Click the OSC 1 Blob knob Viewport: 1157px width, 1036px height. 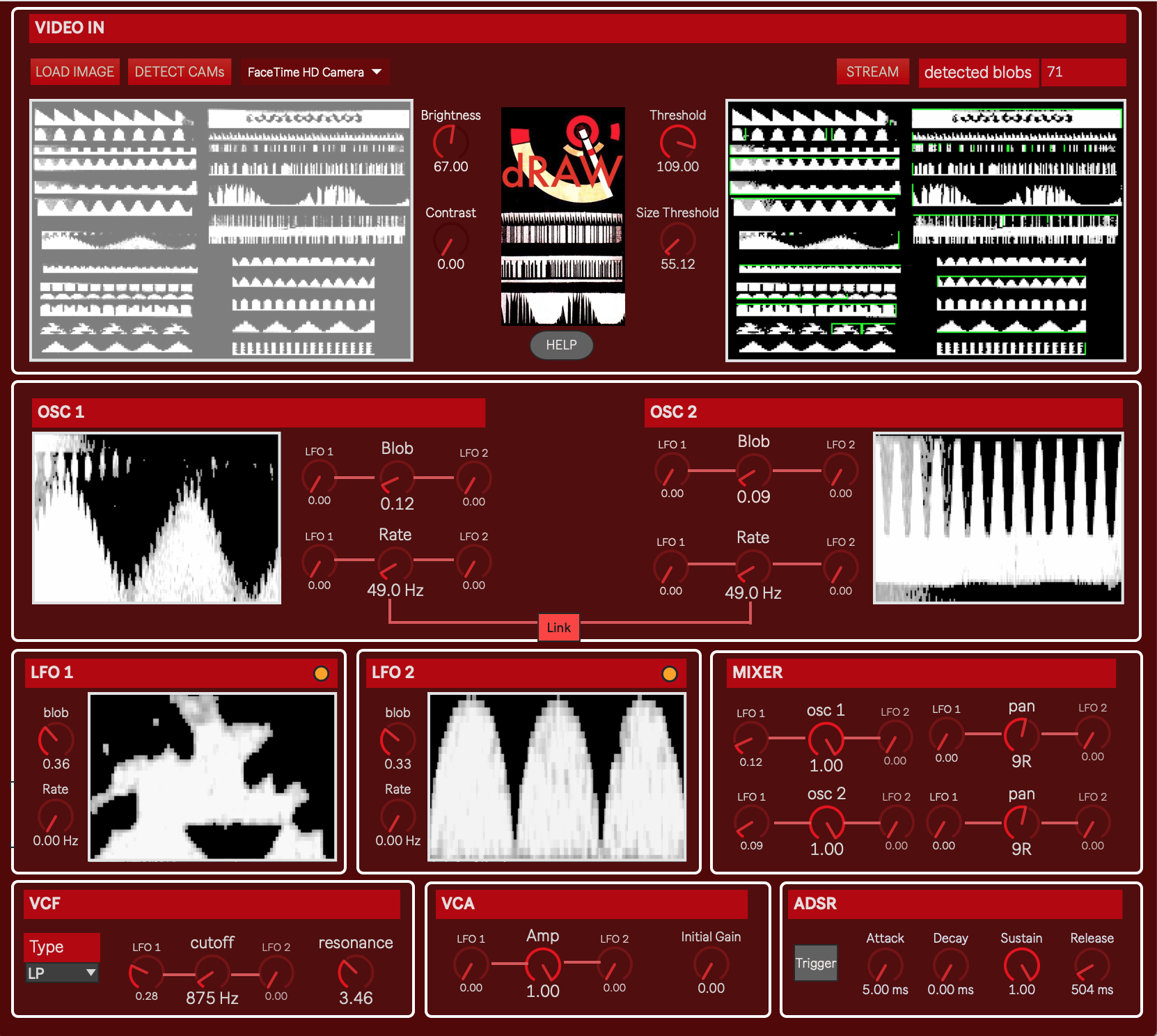(x=397, y=478)
